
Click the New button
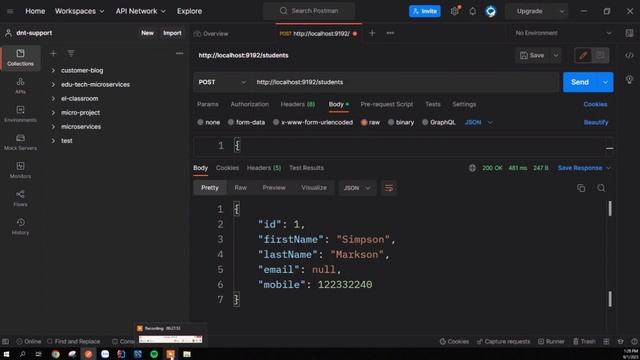147,33
